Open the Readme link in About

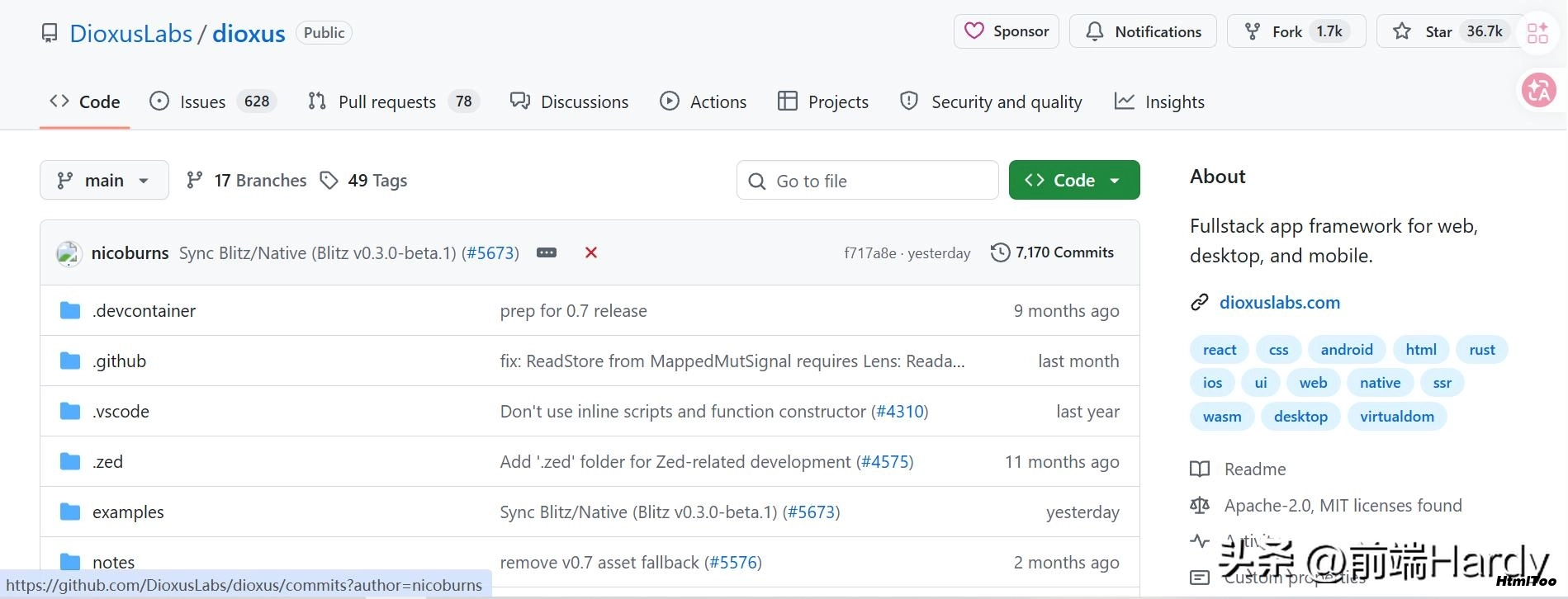[1239, 469]
